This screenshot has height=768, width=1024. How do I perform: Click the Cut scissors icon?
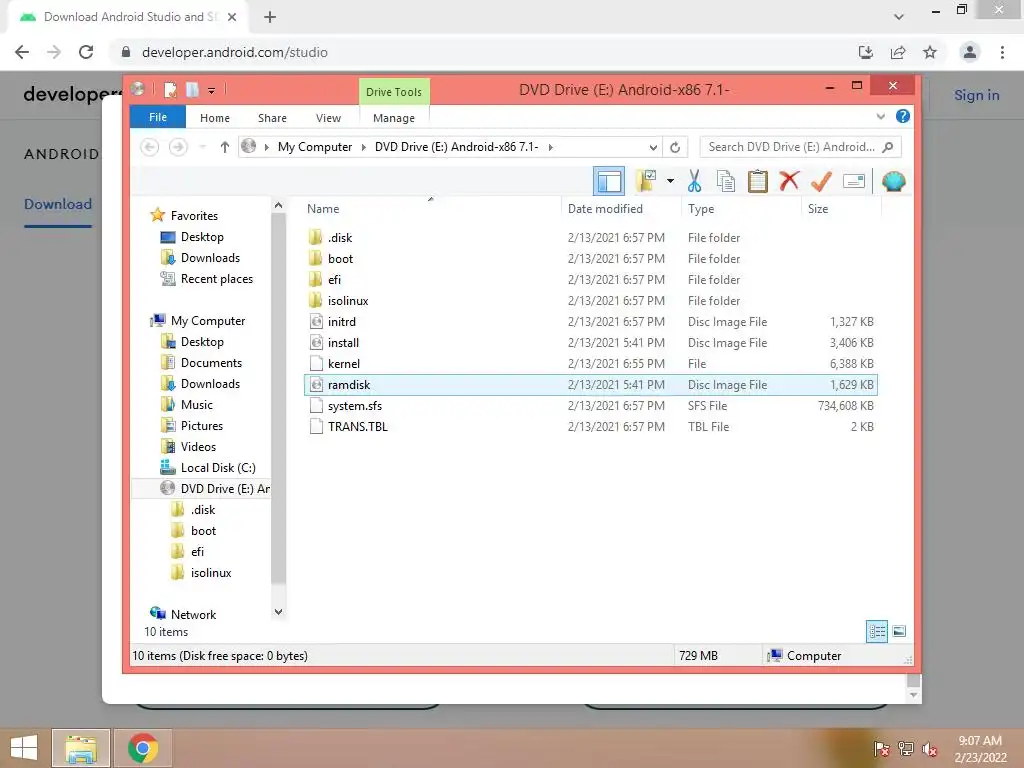tap(694, 181)
